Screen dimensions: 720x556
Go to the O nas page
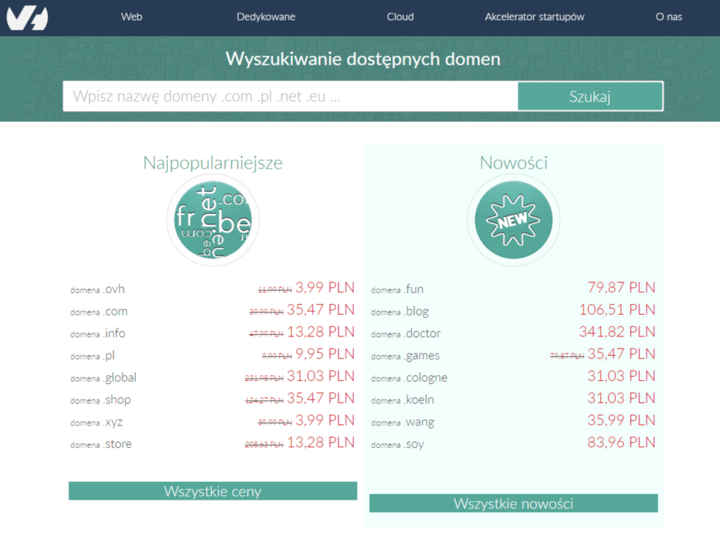tap(668, 17)
